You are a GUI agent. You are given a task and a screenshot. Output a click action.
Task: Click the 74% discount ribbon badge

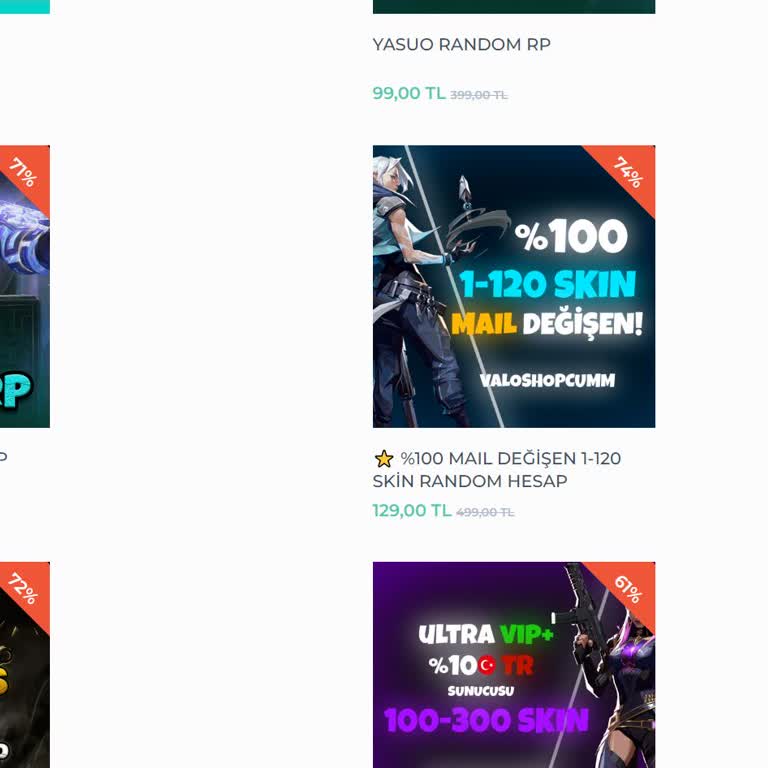[x=629, y=171]
